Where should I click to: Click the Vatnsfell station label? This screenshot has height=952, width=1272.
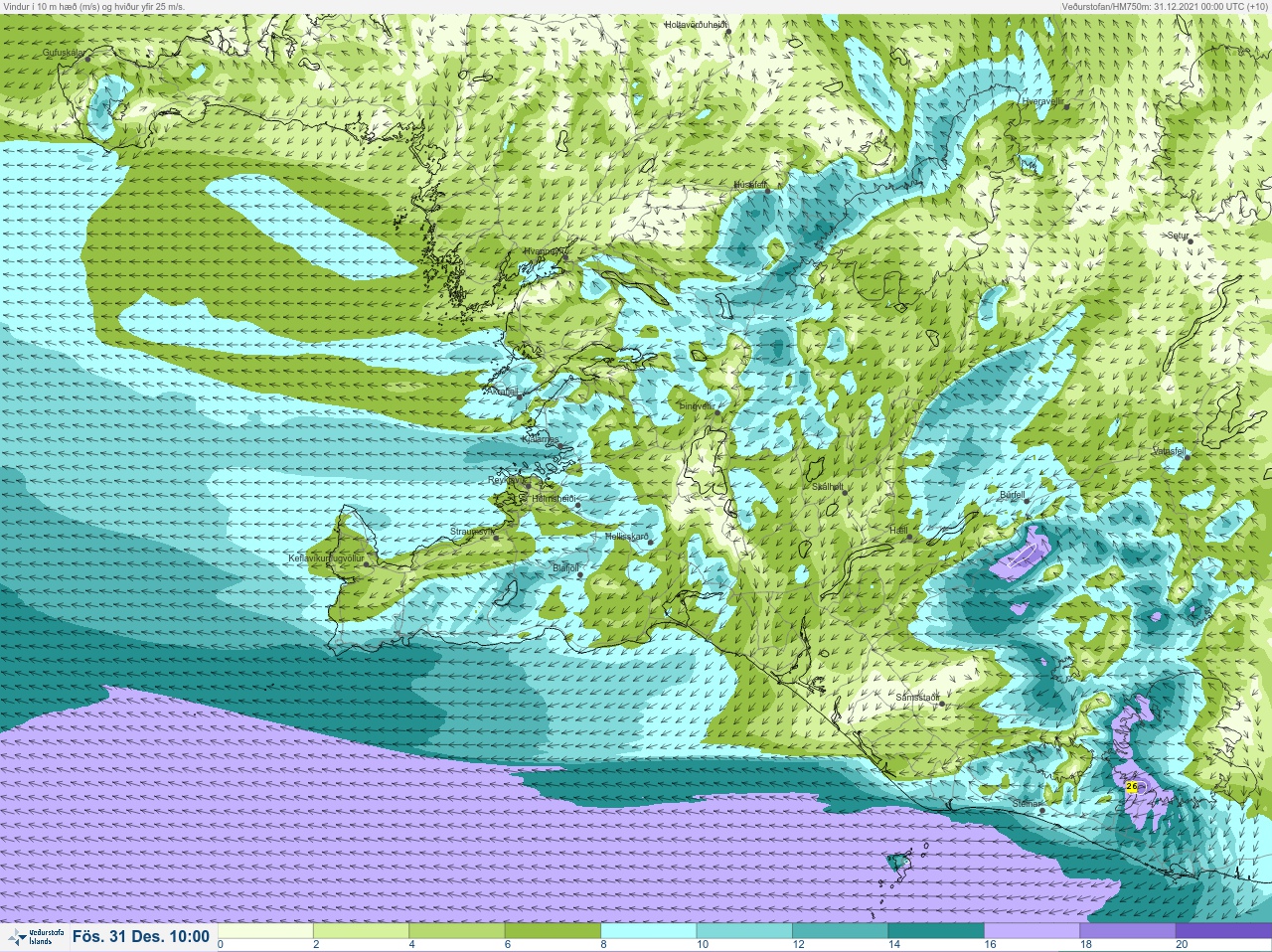[x=1169, y=450]
